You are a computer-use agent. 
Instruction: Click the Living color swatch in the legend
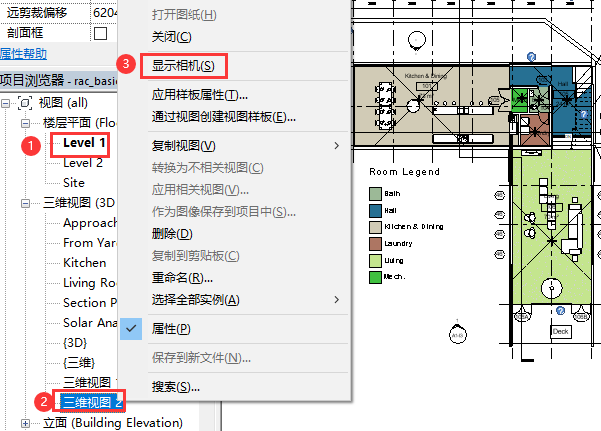click(375, 260)
